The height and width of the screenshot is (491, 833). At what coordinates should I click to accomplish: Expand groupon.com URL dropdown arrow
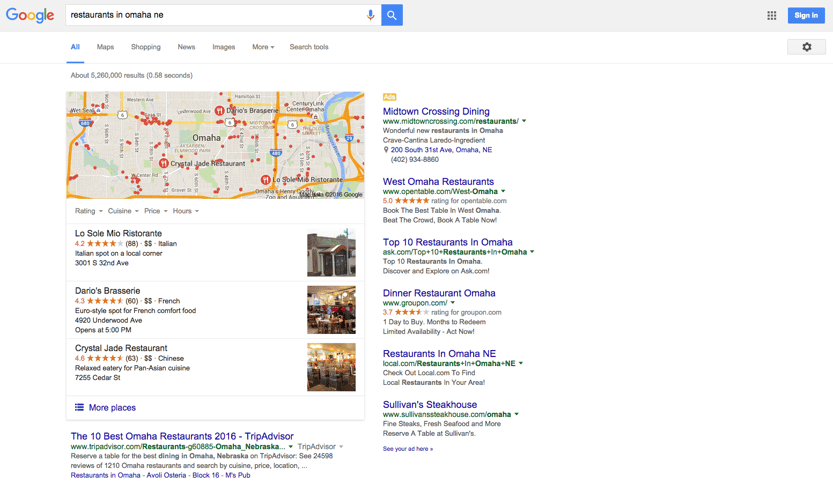453,303
